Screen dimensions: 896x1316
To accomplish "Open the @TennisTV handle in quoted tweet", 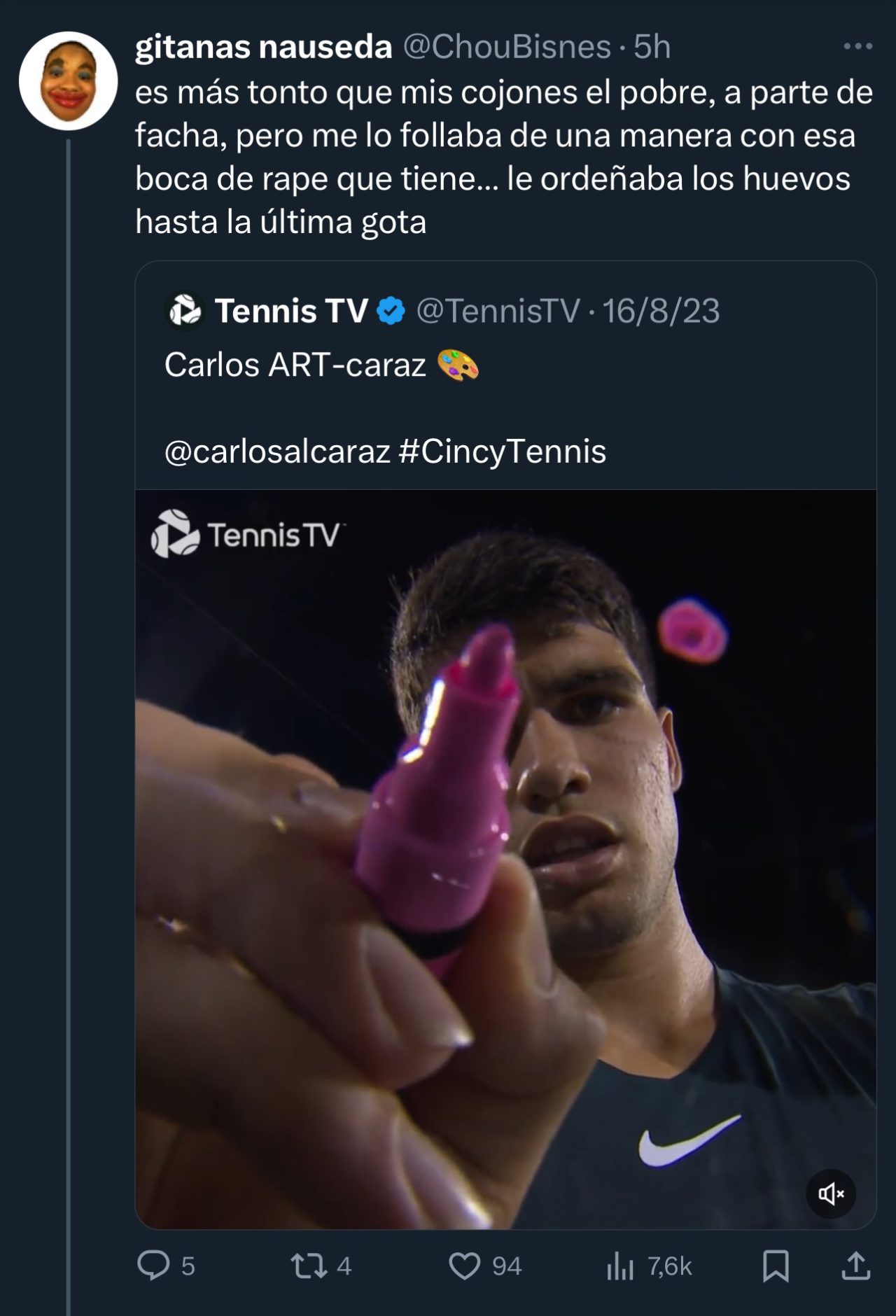I will point(498,311).
